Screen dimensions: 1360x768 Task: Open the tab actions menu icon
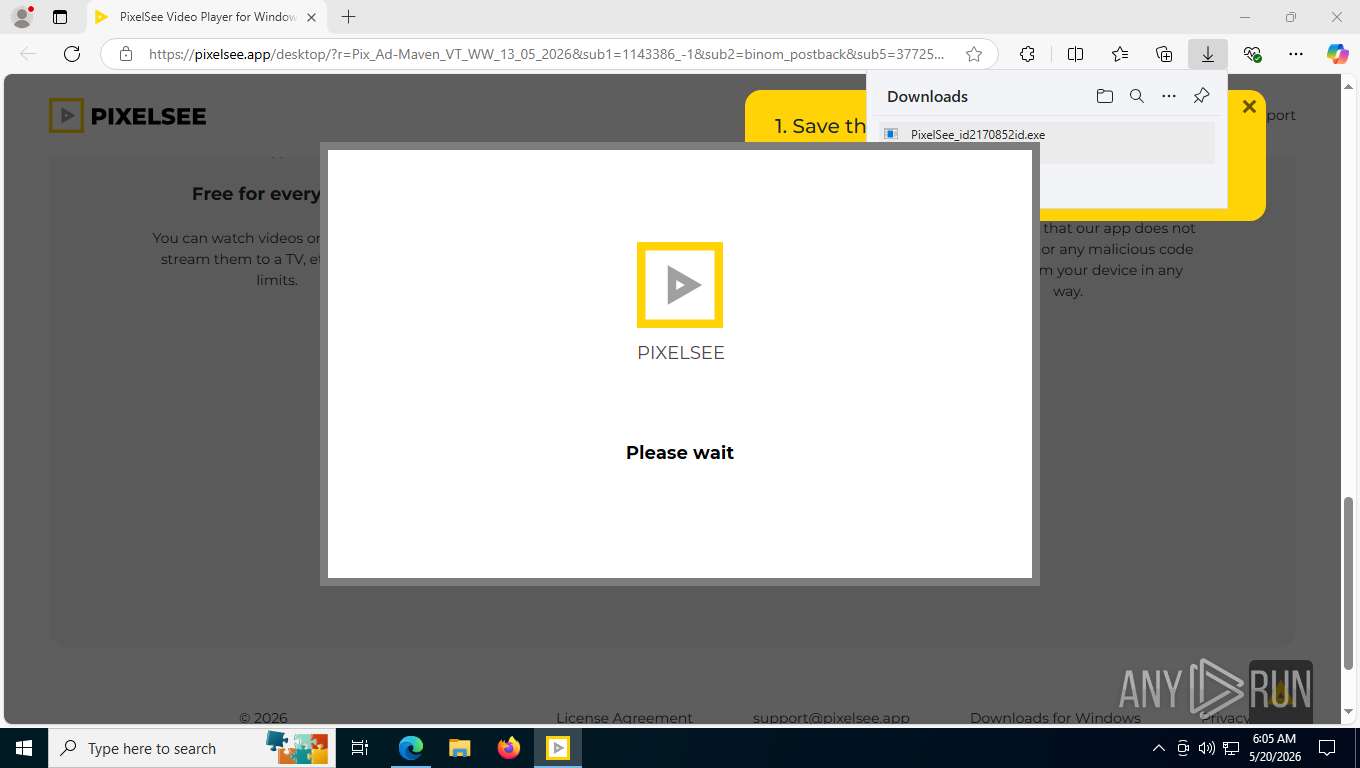coord(60,17)
